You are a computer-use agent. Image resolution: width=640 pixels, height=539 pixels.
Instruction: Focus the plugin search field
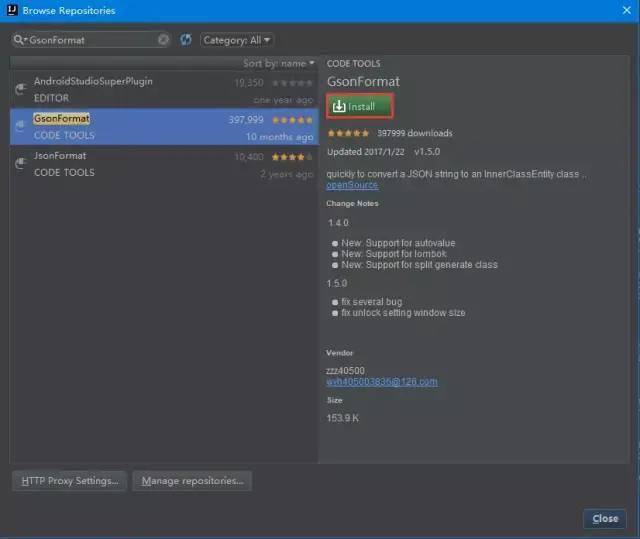coord(91,40)
